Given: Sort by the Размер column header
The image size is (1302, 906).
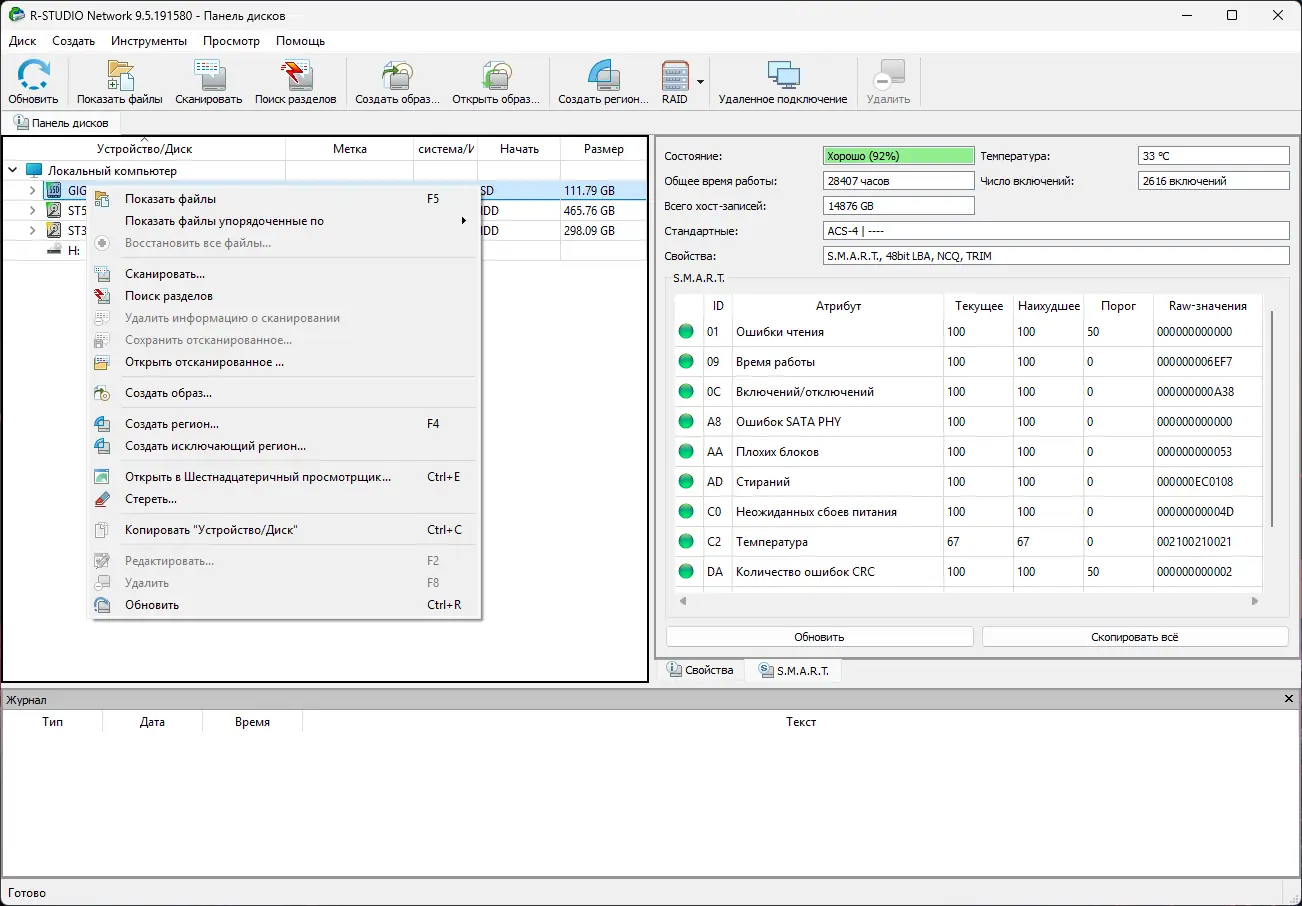Looking at the screenshot, I should coord(604,149).
